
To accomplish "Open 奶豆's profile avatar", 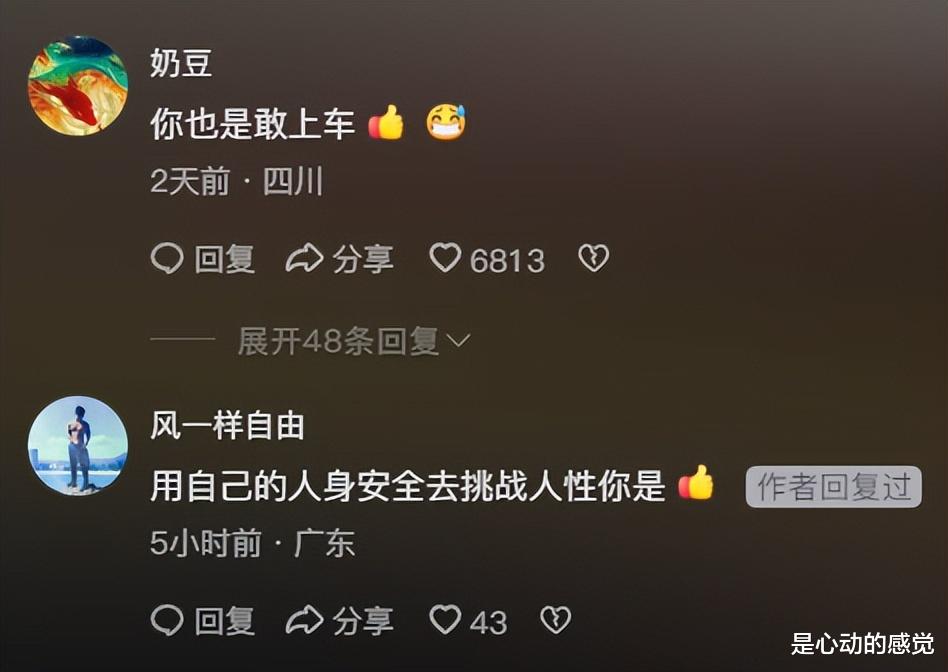I will pyautogui.click(x=78, y=85).
